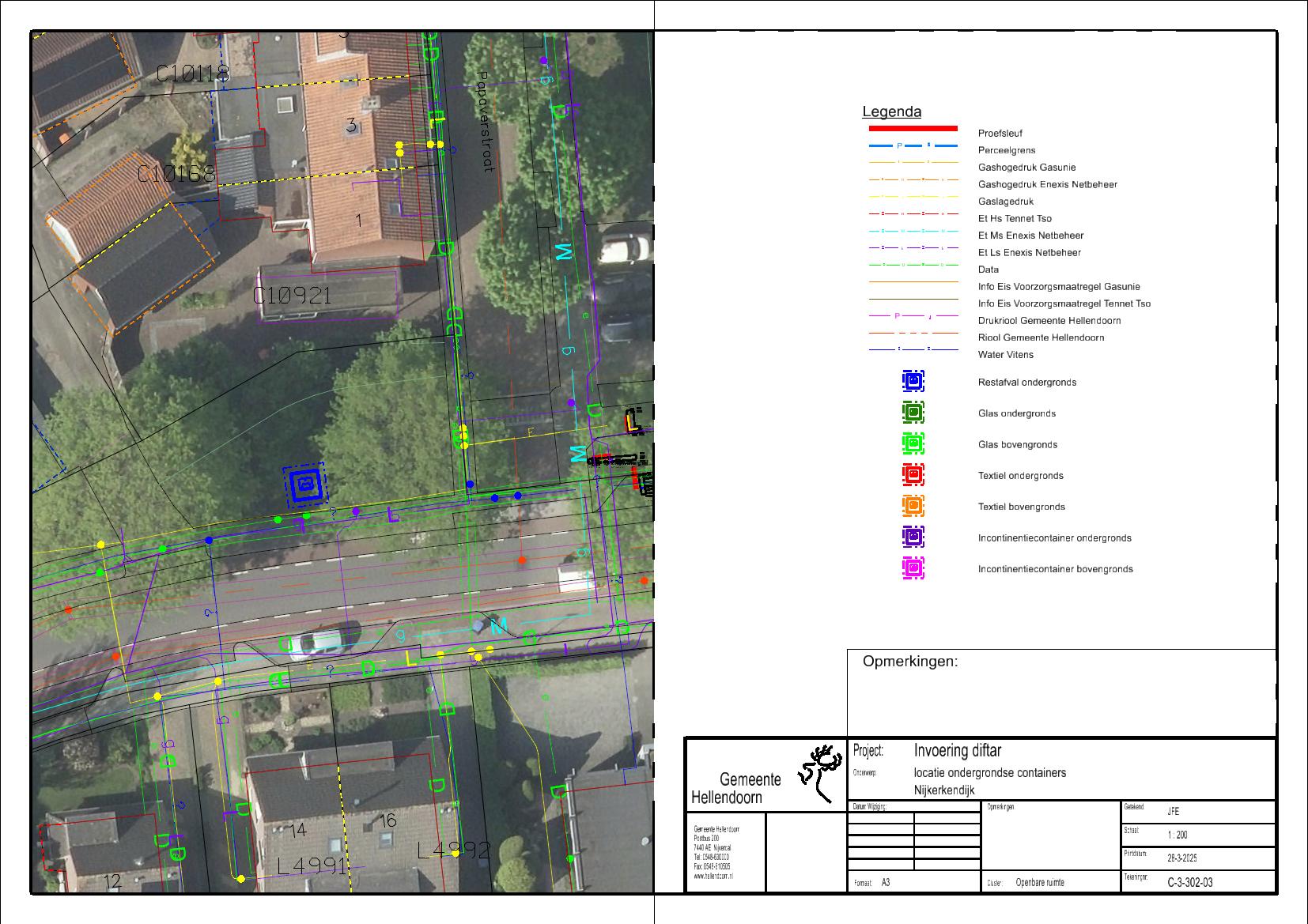Click magenta Incontinentiecontainer bovengronds icon
This screenshot has width=1308, height=924.
(913, 568)
